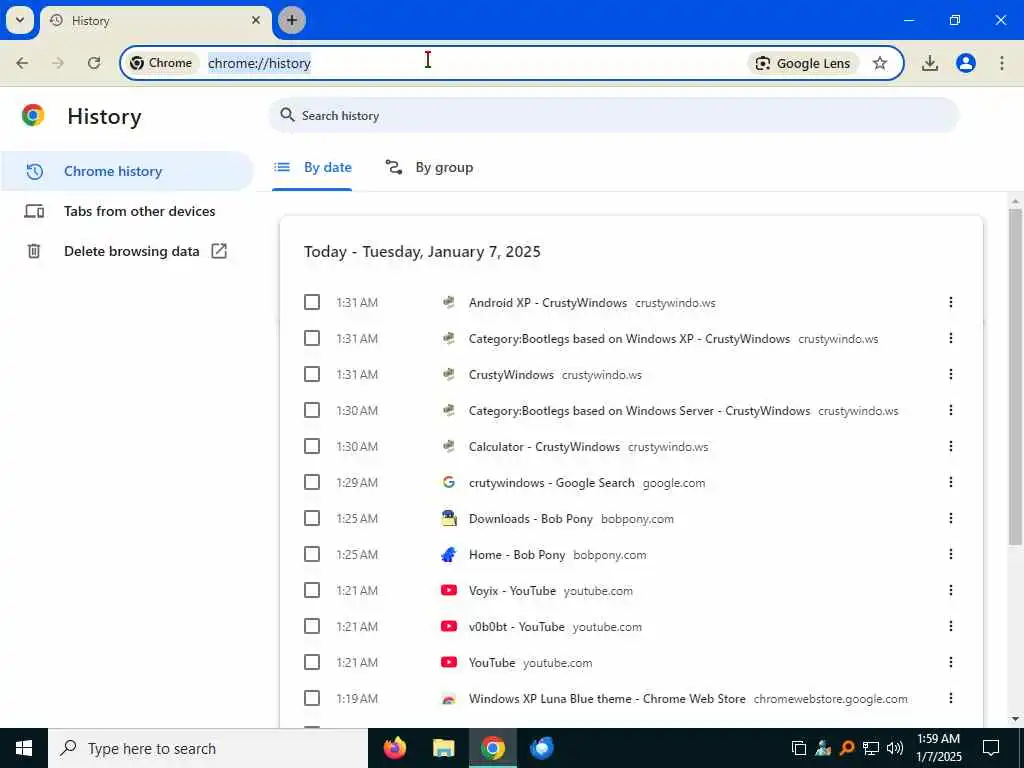Click the Chrome taskbar icon

[x=492, y=748]
